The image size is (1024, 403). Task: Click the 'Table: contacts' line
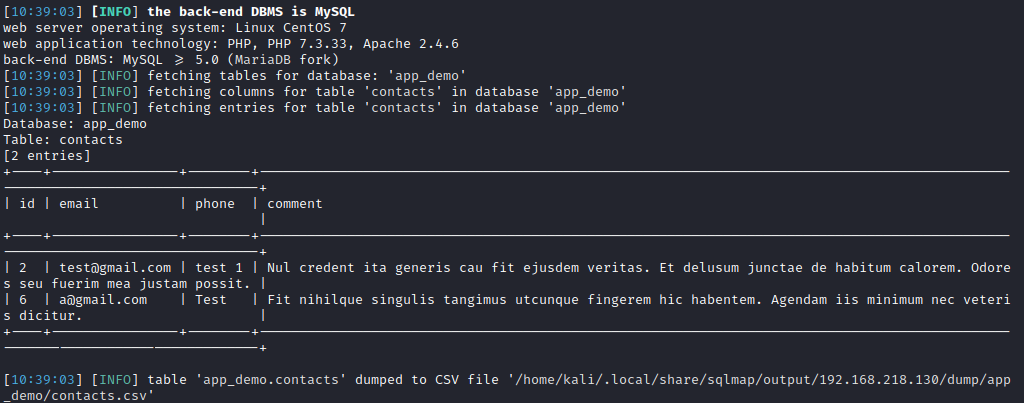(63, 140)
